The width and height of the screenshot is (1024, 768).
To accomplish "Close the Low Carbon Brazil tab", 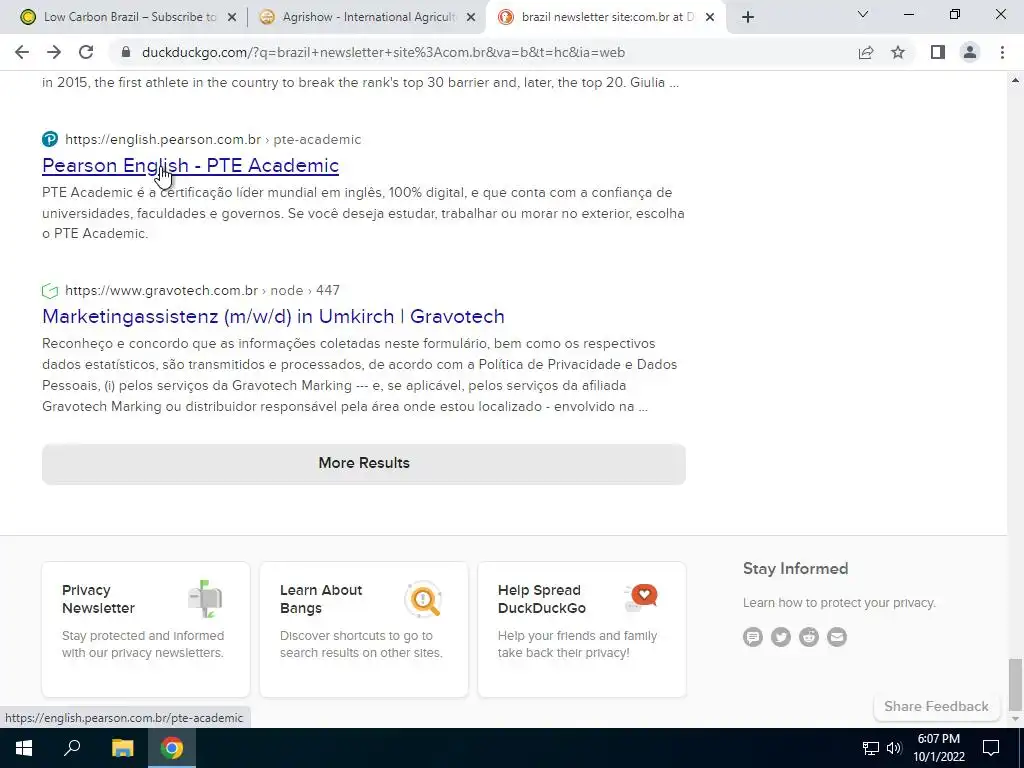I will click(x=231, y=18).
